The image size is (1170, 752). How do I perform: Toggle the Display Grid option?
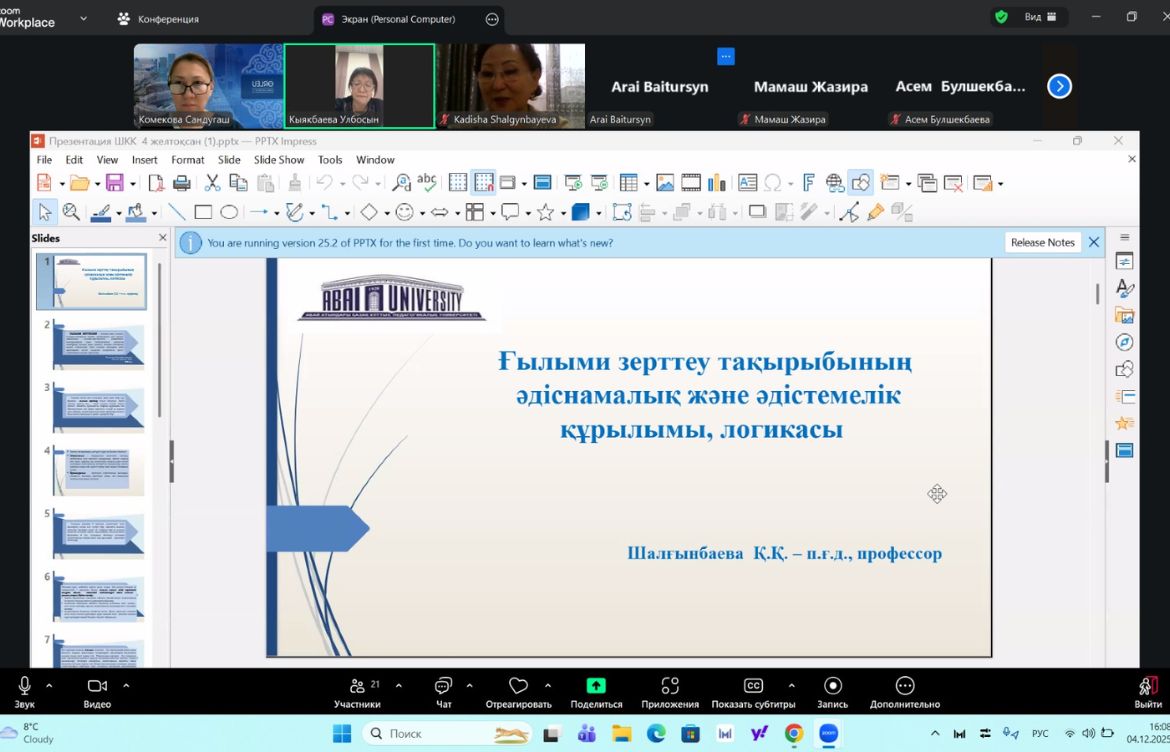point(458,183)
